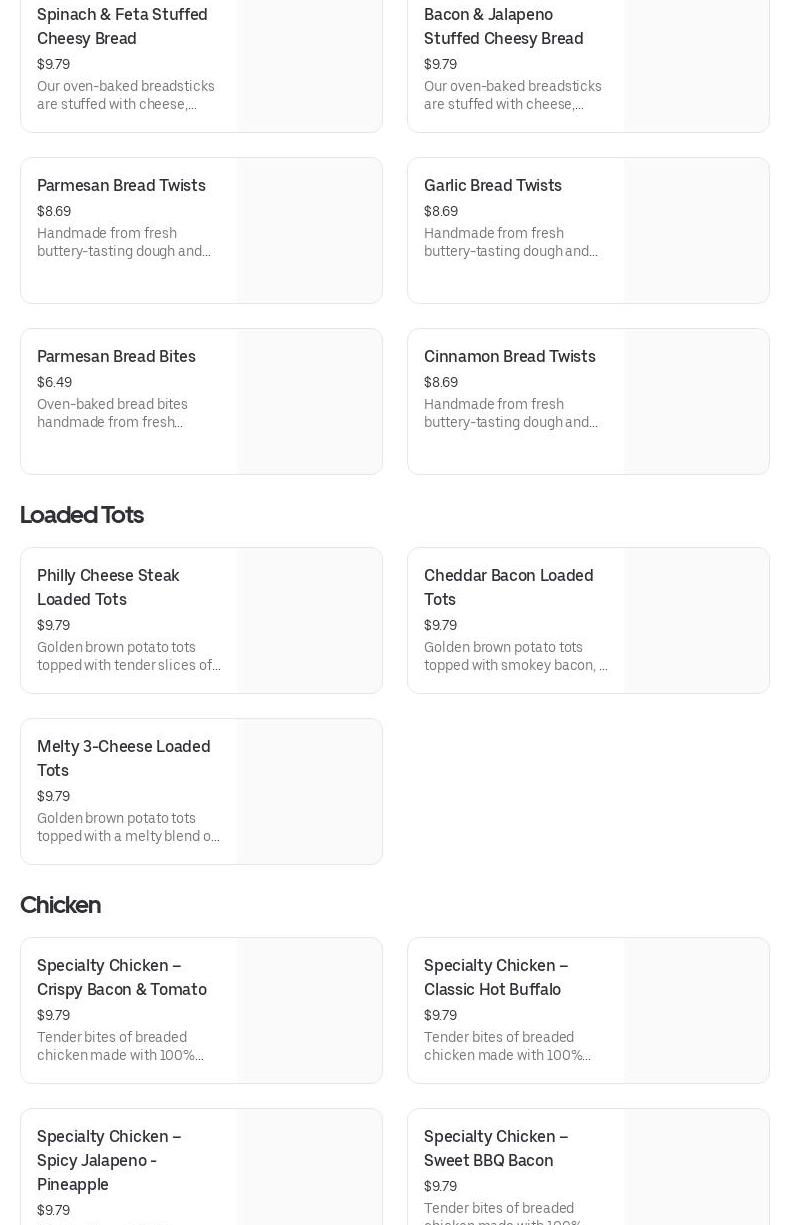This screenshot has height=1225, width=804.
Task: Open Specialty Chicken – Sweet BBQ Bacon
Action: 495,1148
